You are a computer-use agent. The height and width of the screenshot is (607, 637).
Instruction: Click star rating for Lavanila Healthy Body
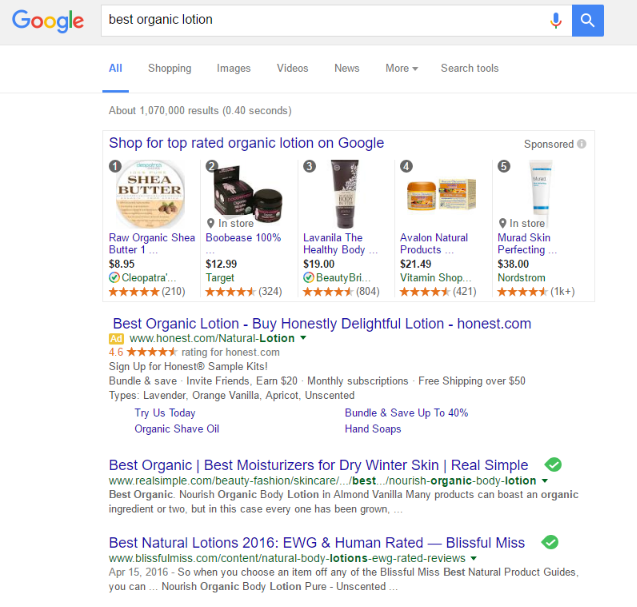click(328, 292)
